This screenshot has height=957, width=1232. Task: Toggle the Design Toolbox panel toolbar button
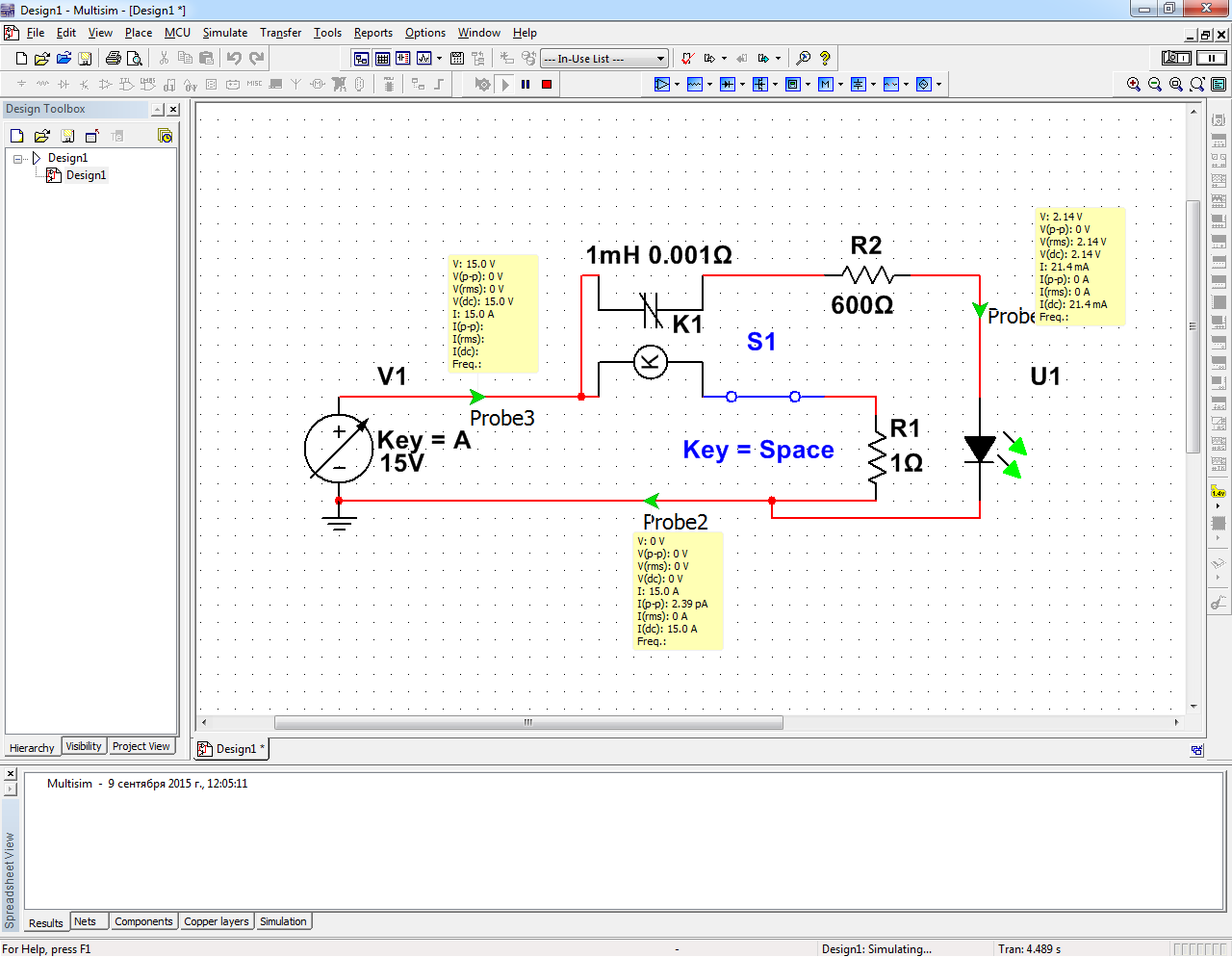(361, 59)
